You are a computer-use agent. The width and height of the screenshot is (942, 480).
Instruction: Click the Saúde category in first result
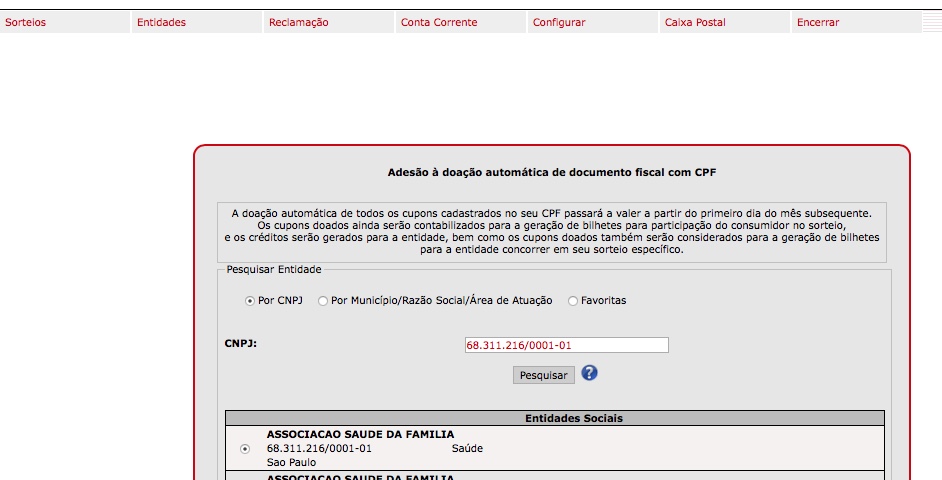[468, 449]
